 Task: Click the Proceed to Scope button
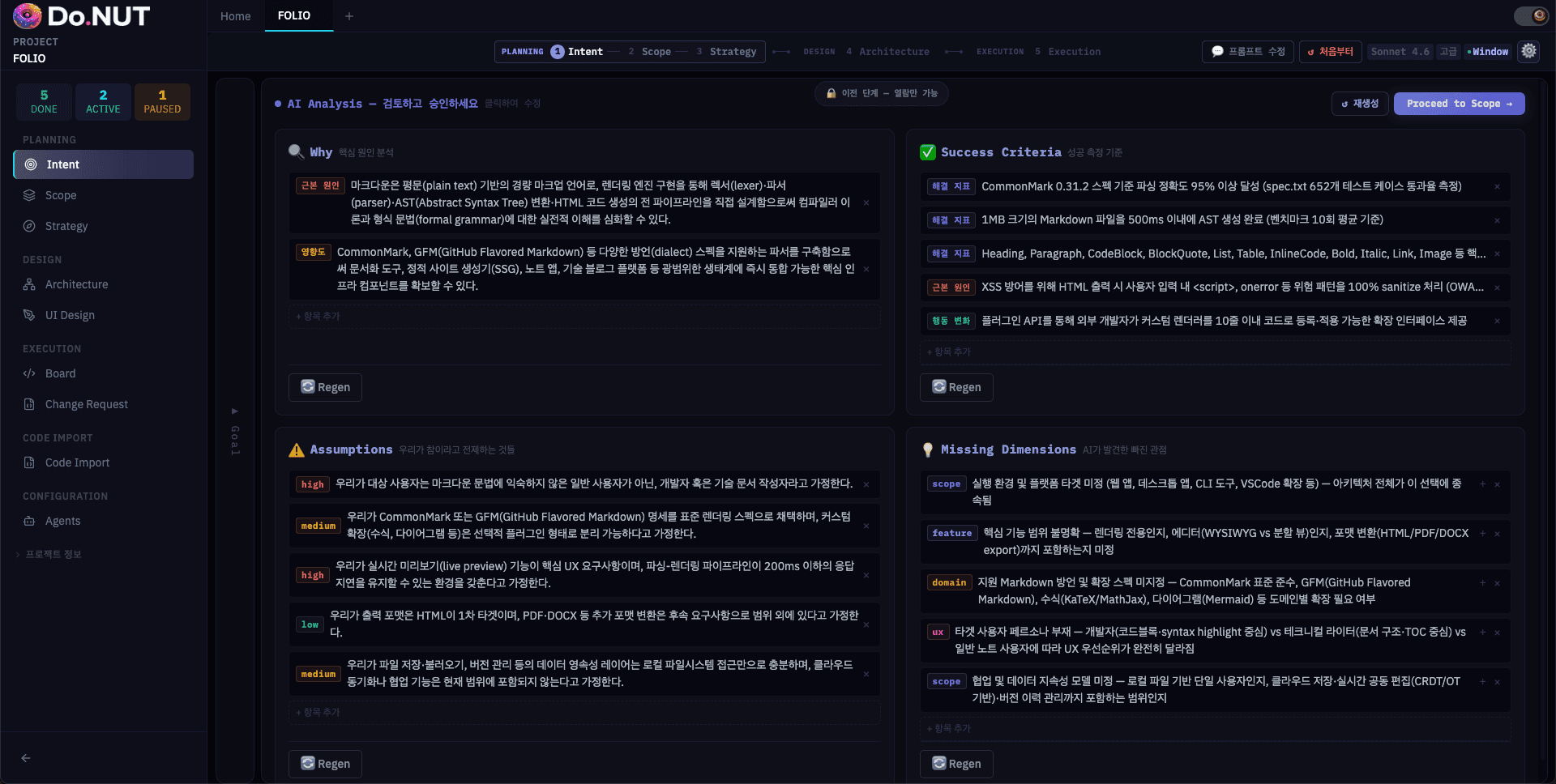(x=1458, y=103)
